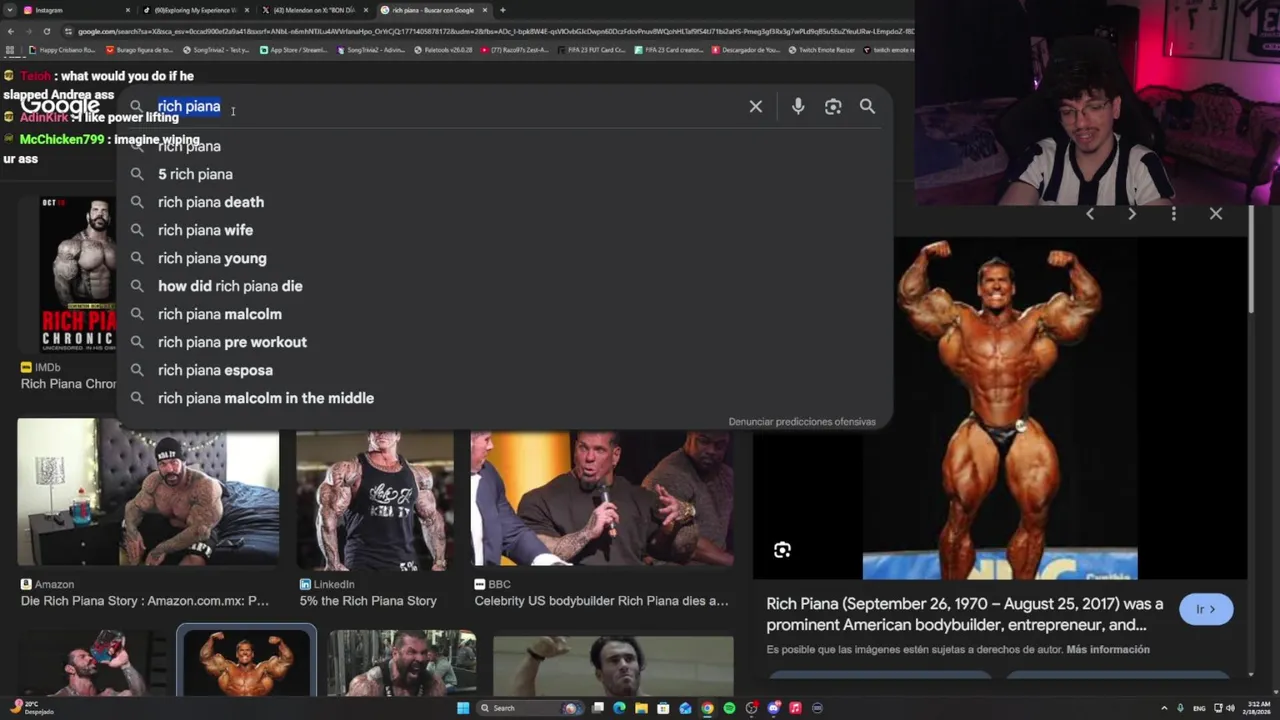Open Amazon 'Die Rich Piana Story' thumbnail
The width and height of the screenshot is (1280, 720).
click(x=148, y=492)
